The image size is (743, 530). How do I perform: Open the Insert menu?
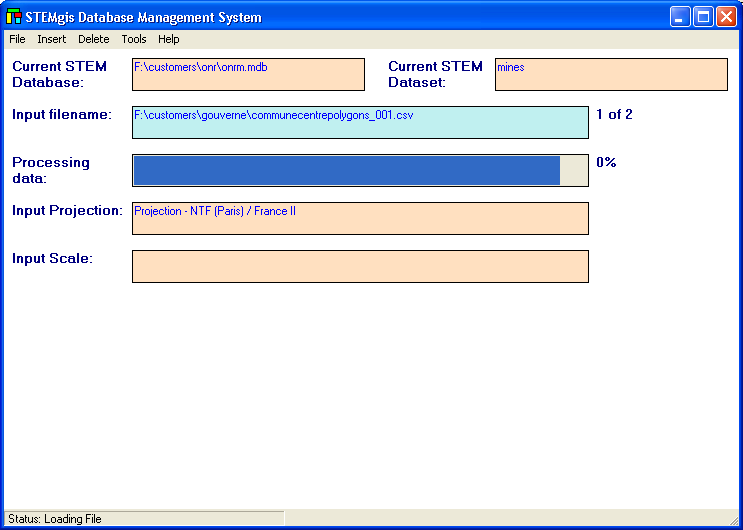tap(52, 39)
